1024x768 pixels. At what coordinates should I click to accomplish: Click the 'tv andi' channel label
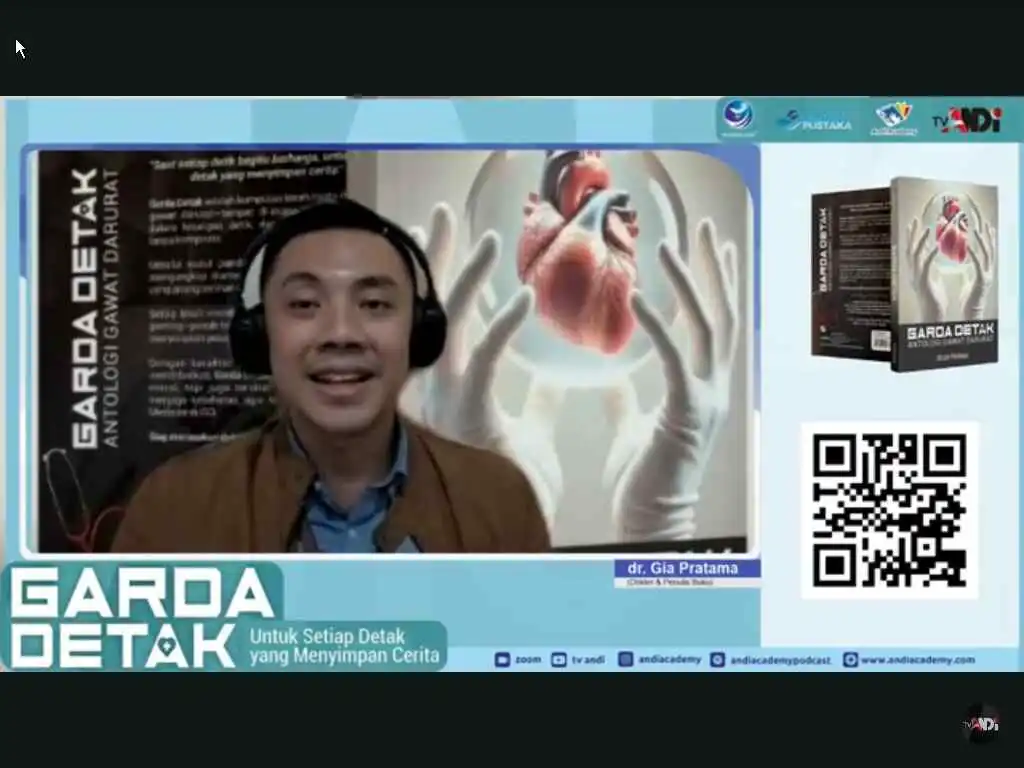pyautogui.click(x=588, y=660)
